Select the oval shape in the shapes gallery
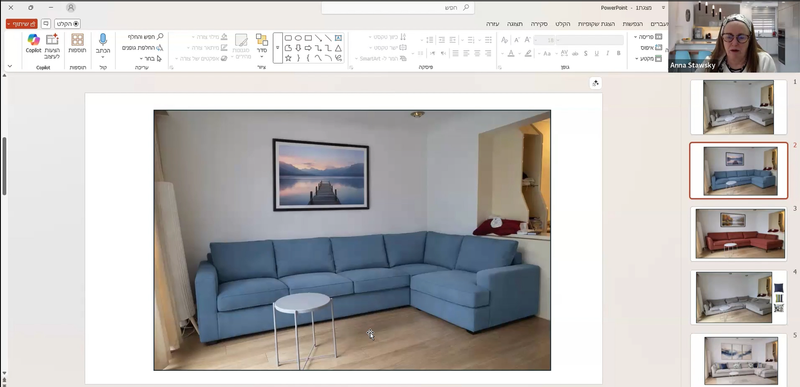Screen dimensions: 800x387 [x=298, y=38]
